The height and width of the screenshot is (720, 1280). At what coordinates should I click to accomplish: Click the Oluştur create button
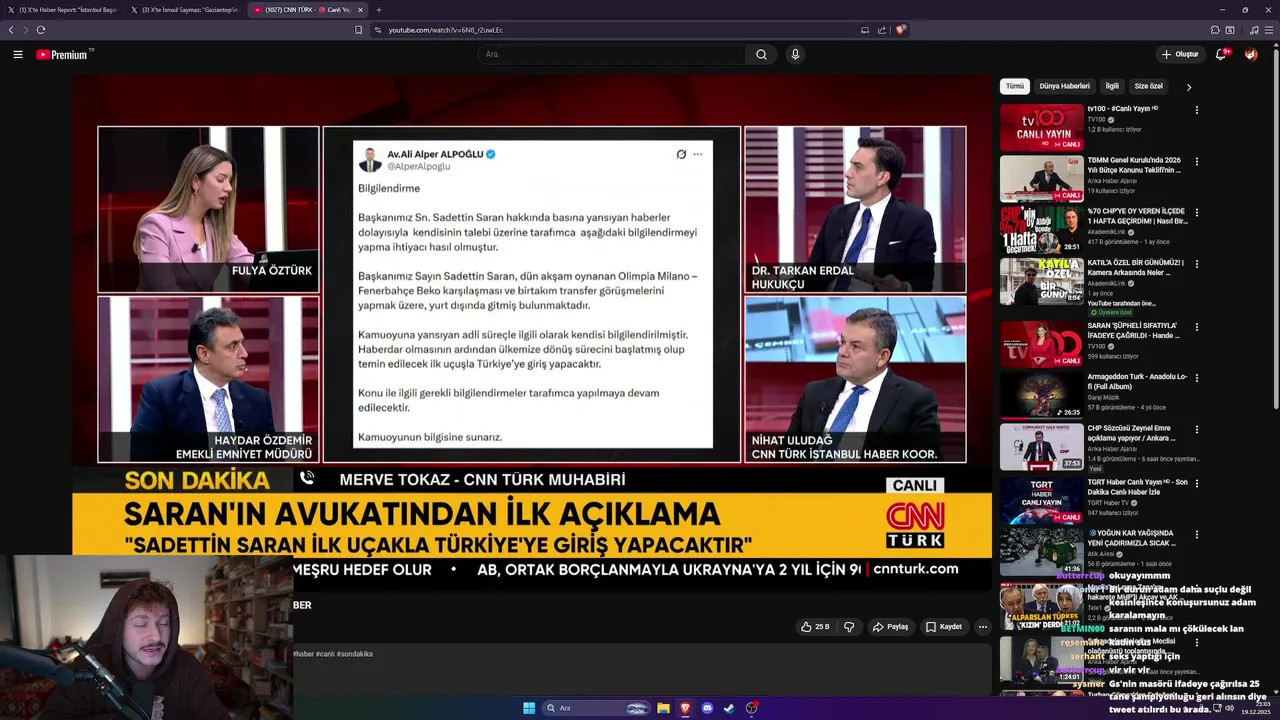click(1180, 54)
